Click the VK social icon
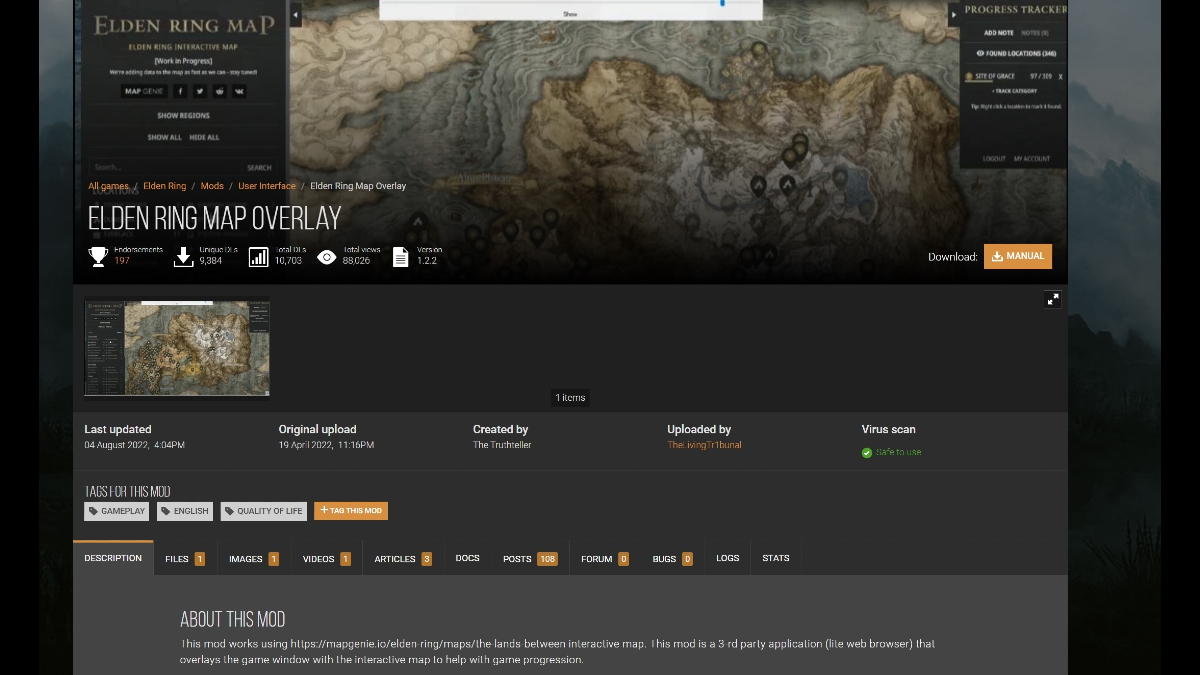Viewport: 1200px width, 675px height. 240,91
